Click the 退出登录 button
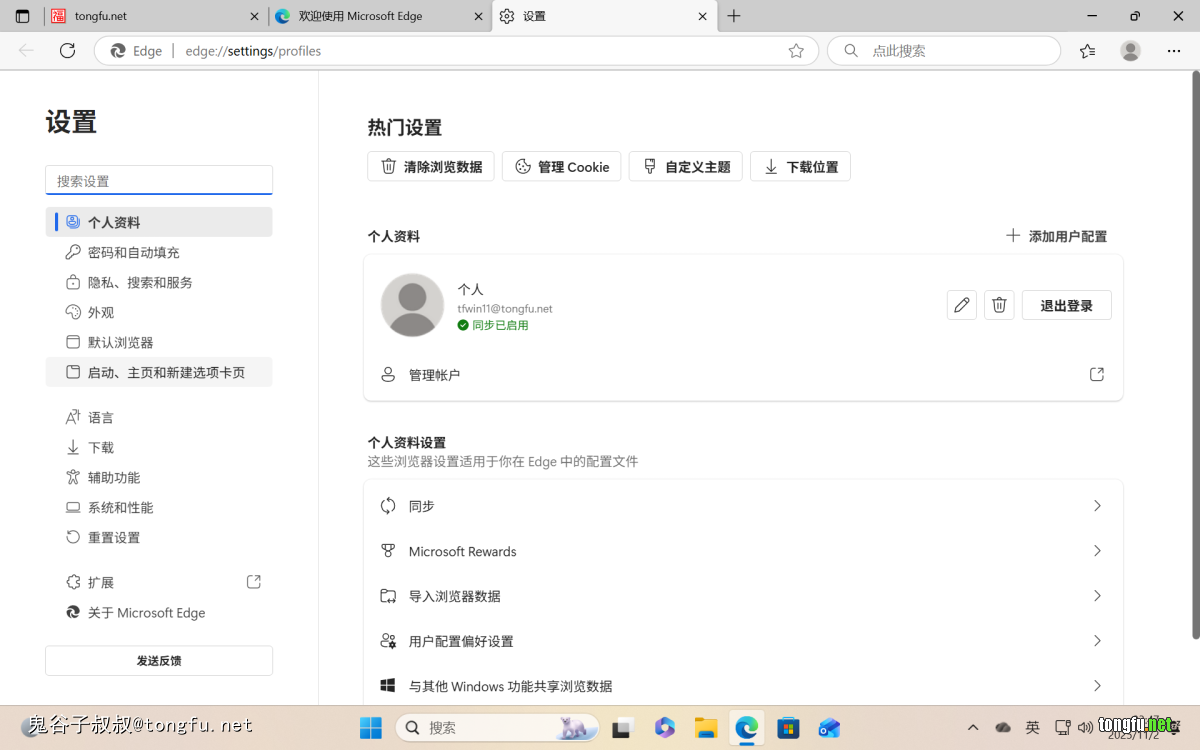 [x=1066, y=305]
